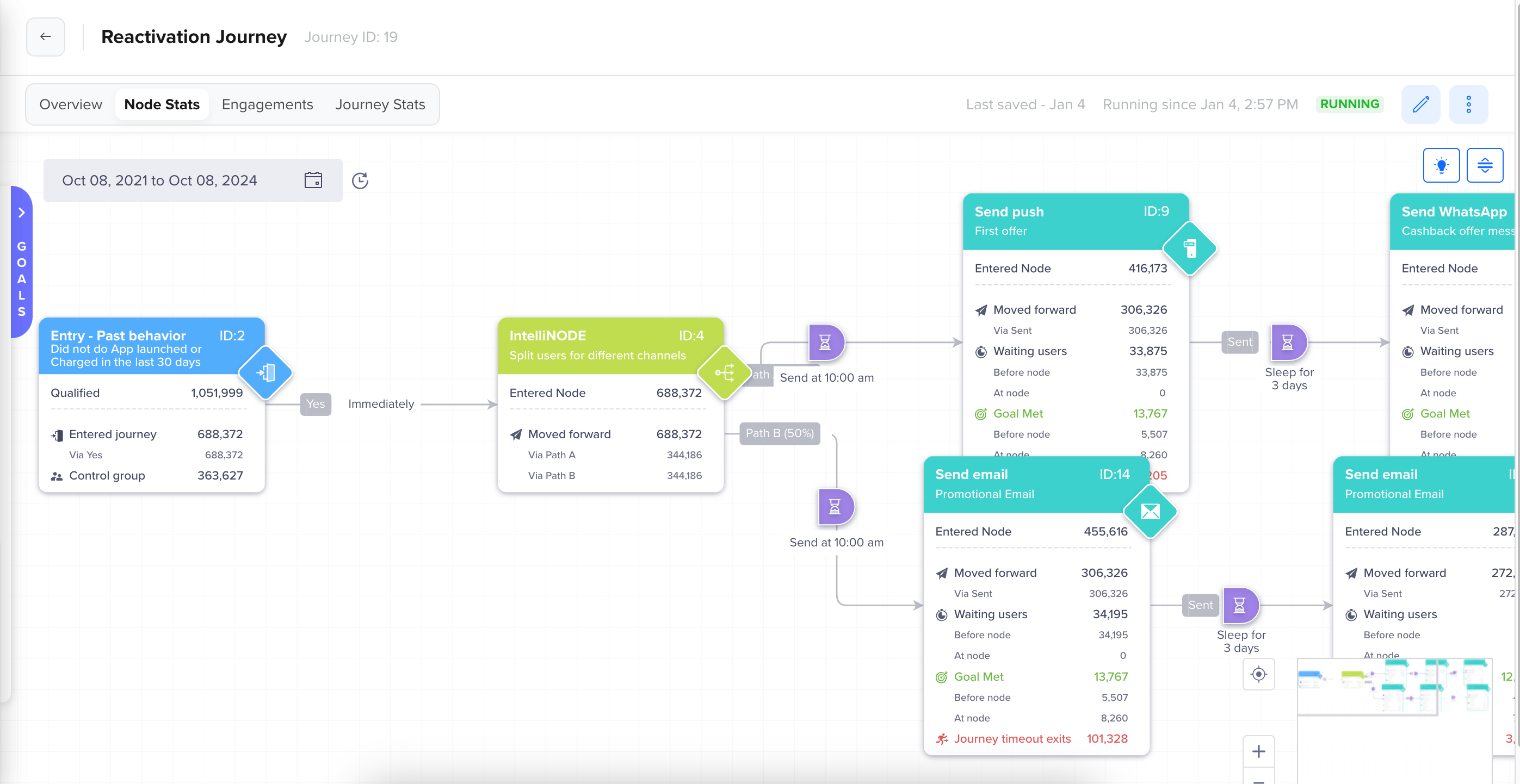Select the Engagements tab

tap(267, 104)
